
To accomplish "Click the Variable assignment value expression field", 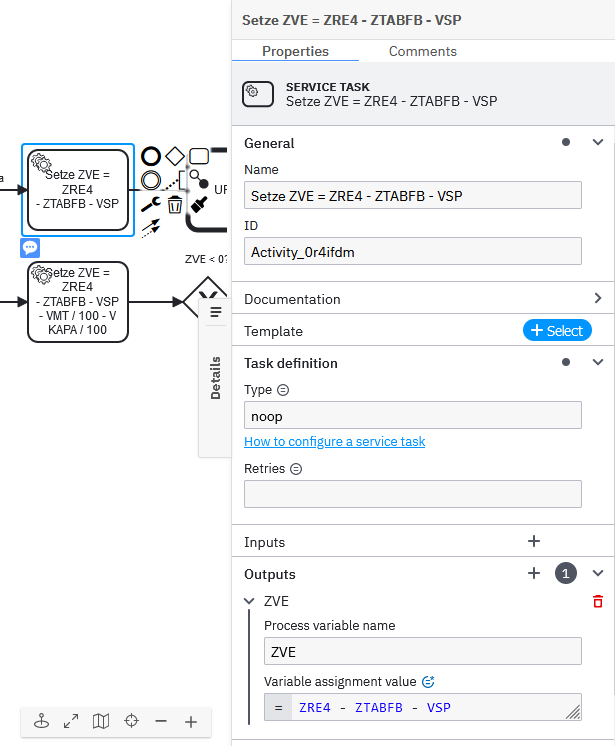I will click(x=423, y=707).
